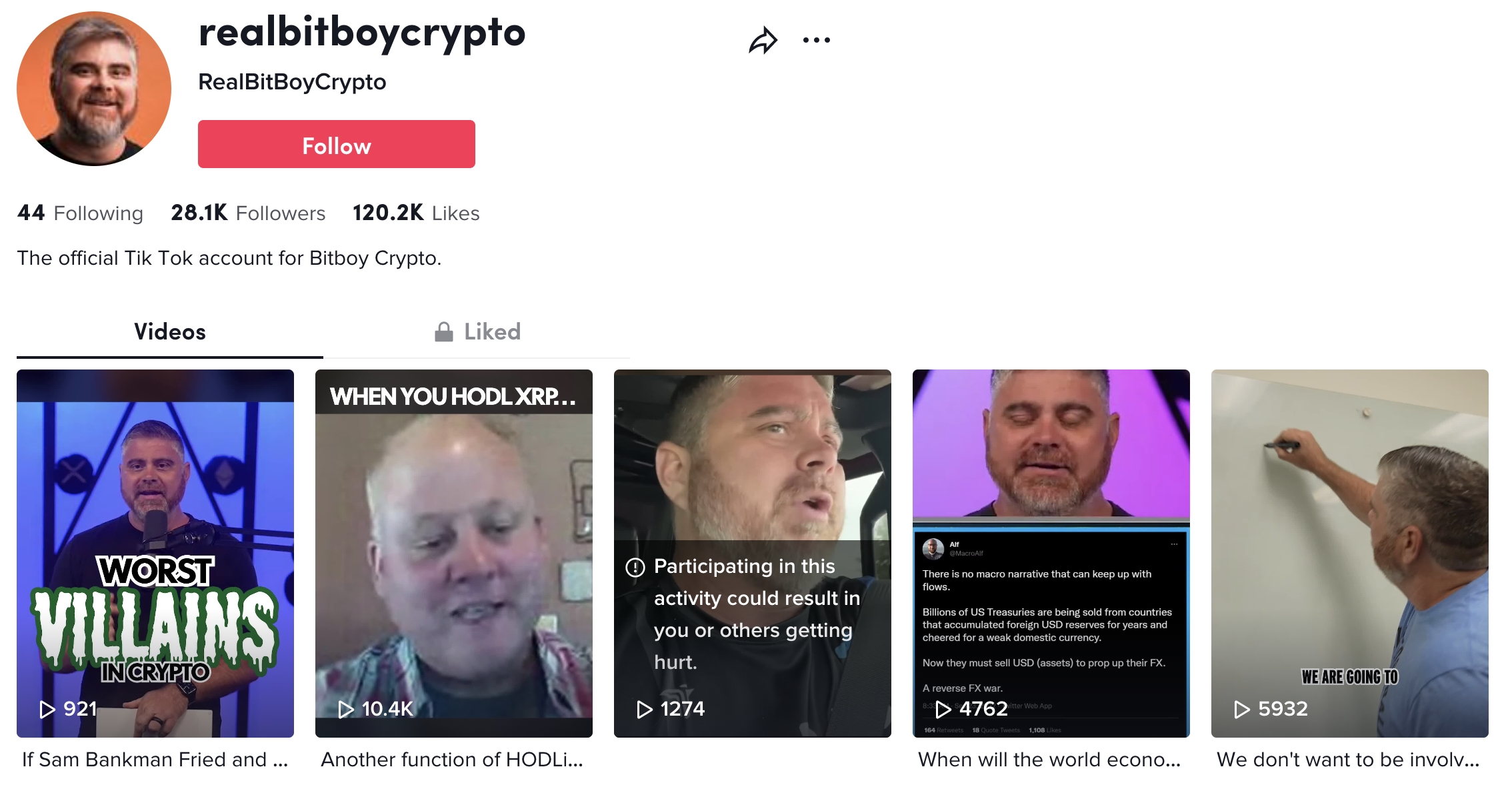
Task: Click the lock icon on the Liked tab
Action: (444, 331)
